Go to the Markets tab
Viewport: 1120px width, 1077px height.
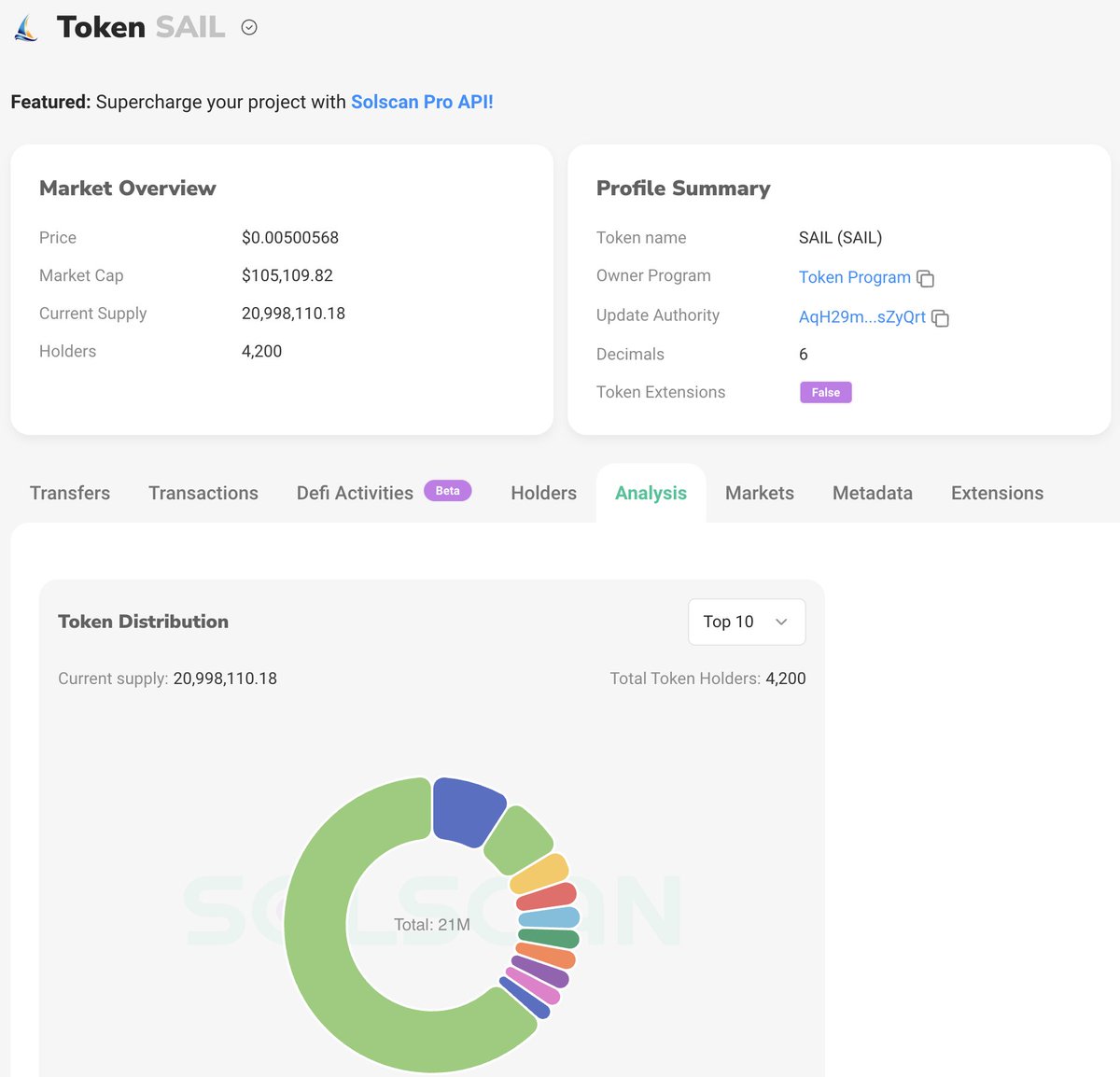[x=760, y=493]
